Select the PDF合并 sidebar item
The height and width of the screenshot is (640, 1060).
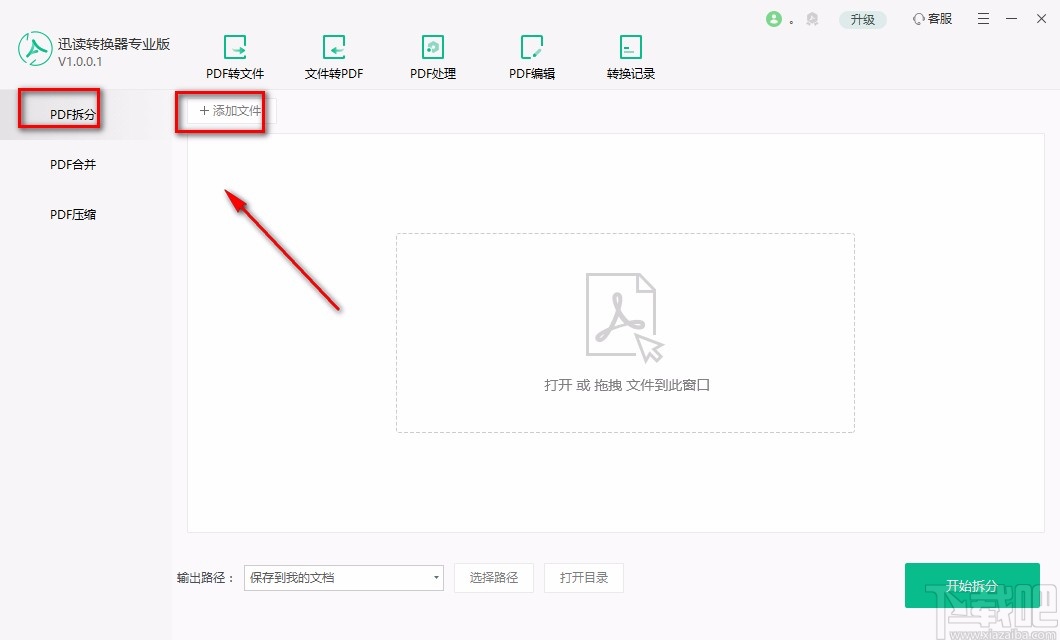coord(71,164)
